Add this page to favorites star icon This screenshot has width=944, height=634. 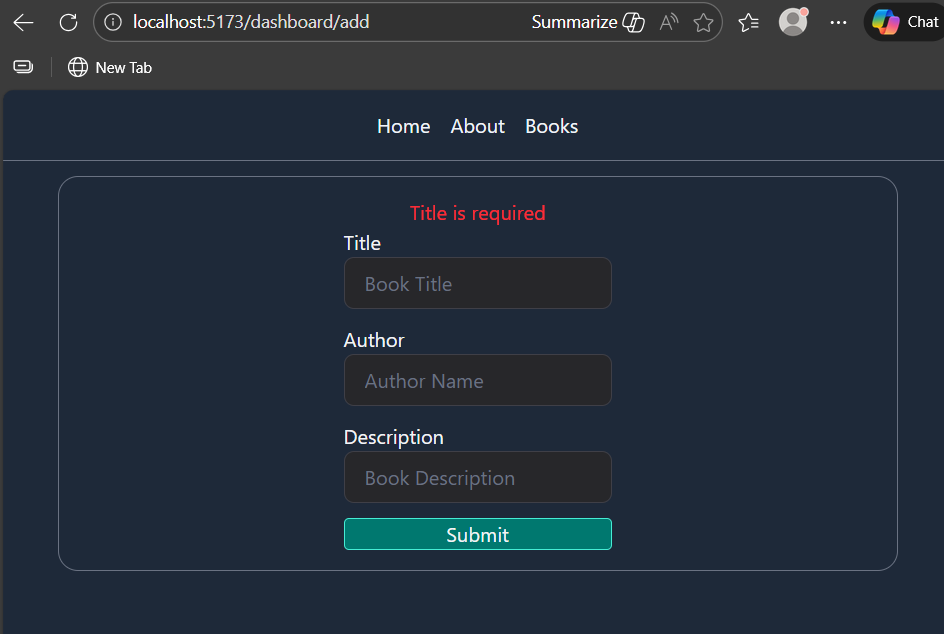point(703,23)
